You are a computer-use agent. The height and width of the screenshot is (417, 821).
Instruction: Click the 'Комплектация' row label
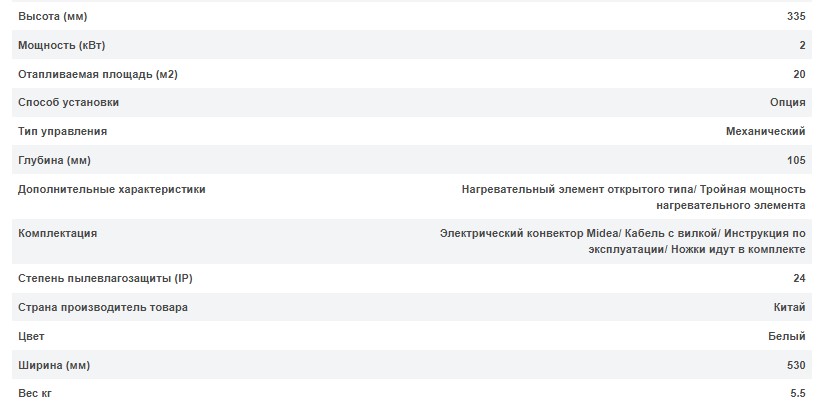click(58, 233)
